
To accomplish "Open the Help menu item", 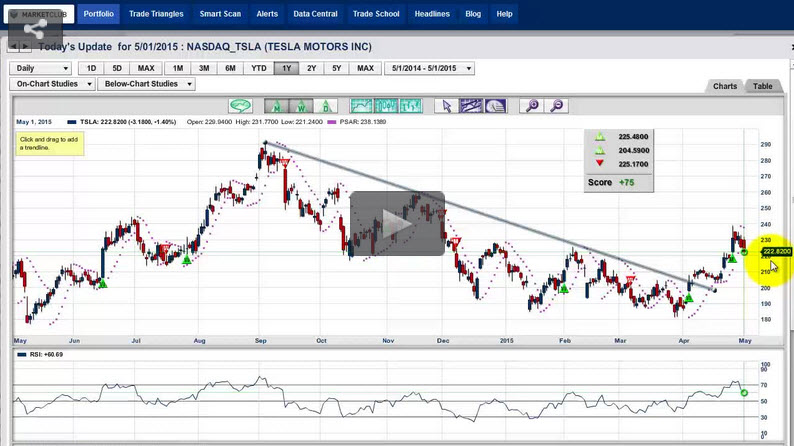I will pyautogui.click(x=504, y=14).
